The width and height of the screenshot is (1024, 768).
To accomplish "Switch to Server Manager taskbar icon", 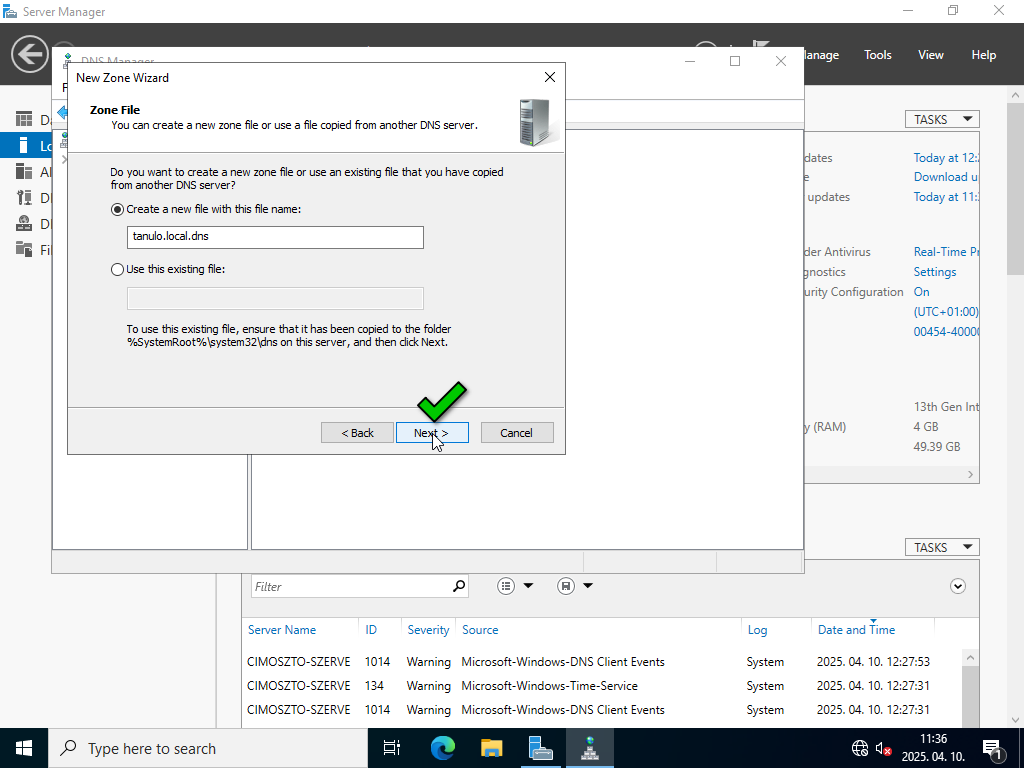I will 540,748.
